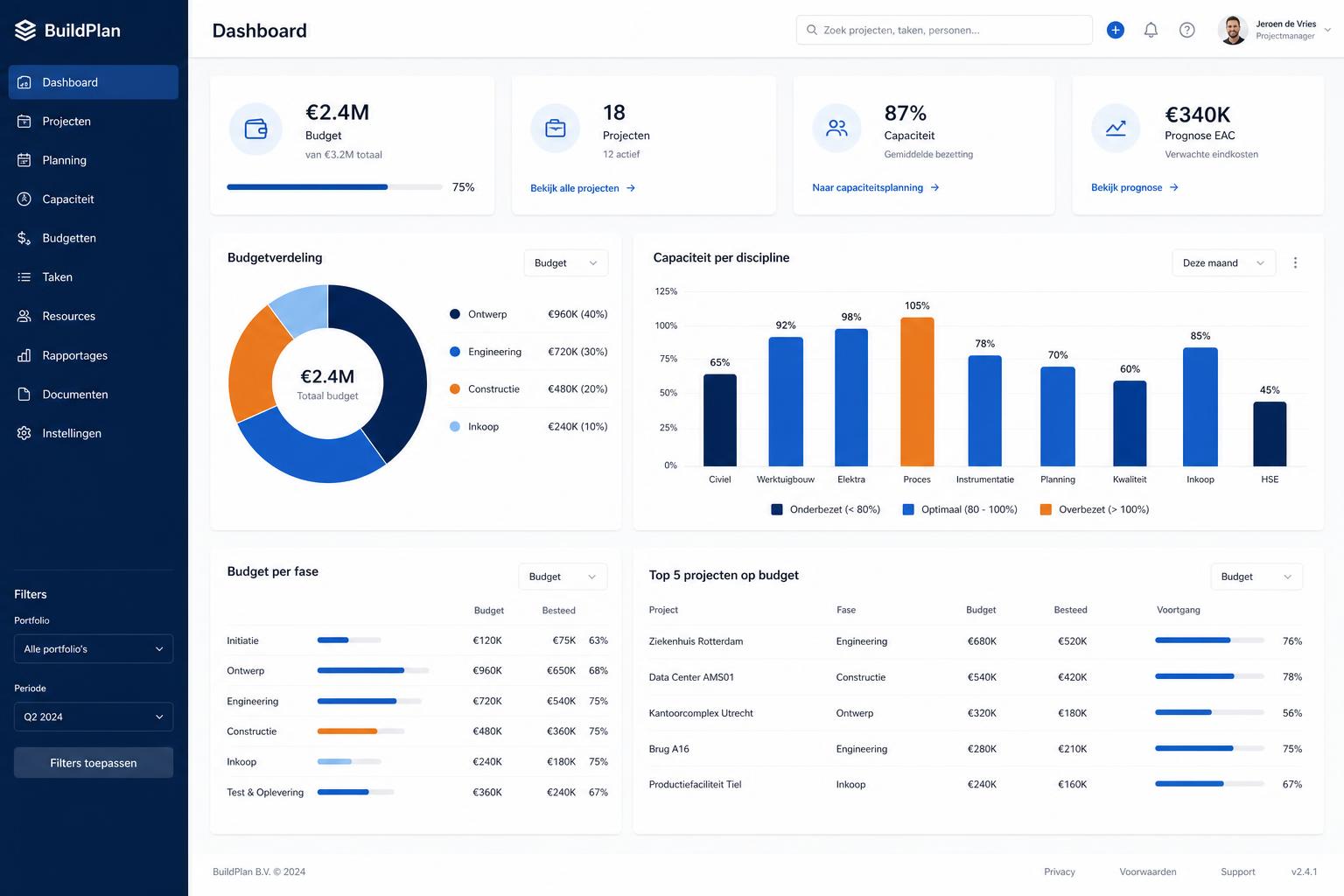Open notifications bell icon

pyautogui.click(x=1151, y=30)
